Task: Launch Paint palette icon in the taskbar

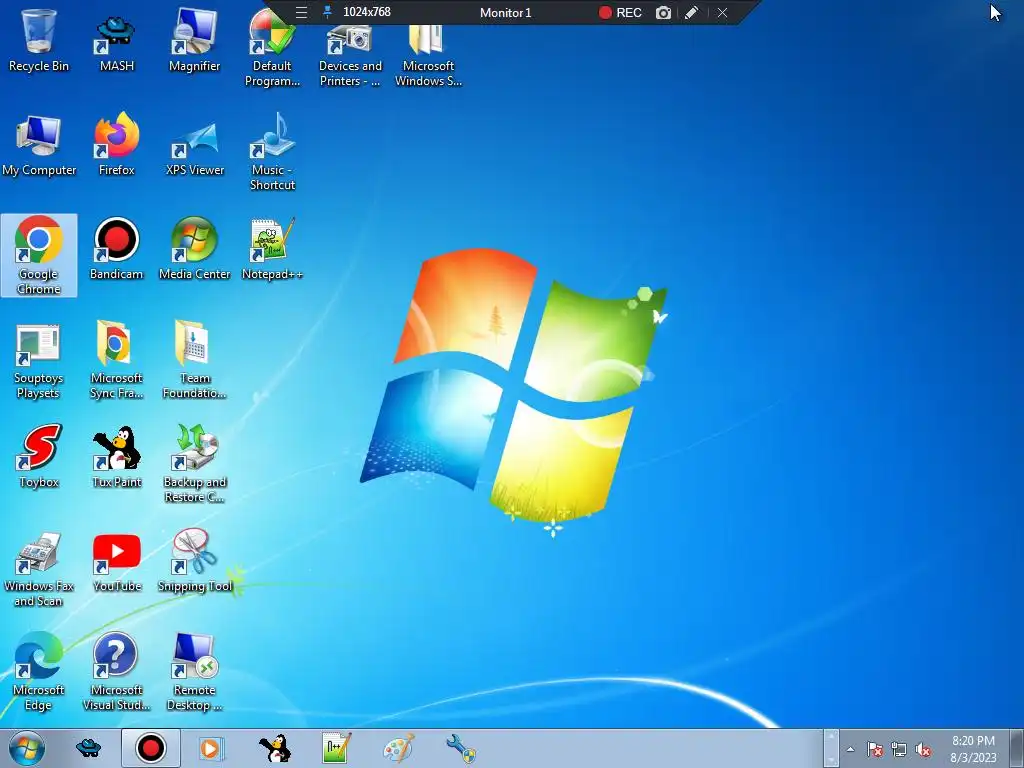Action: [398, 748]
